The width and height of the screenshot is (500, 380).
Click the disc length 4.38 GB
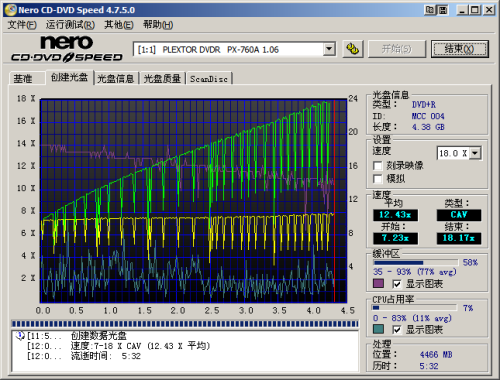[428, 127]
